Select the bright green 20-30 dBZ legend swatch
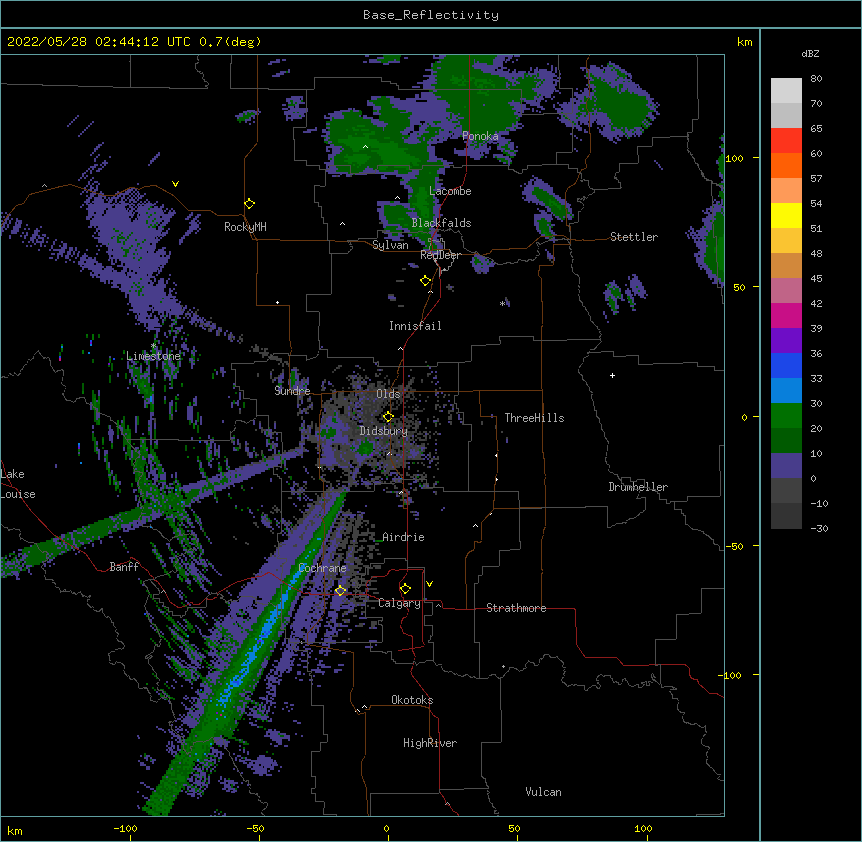This screenshot has height=842, width=862. [x=786, y=416]
